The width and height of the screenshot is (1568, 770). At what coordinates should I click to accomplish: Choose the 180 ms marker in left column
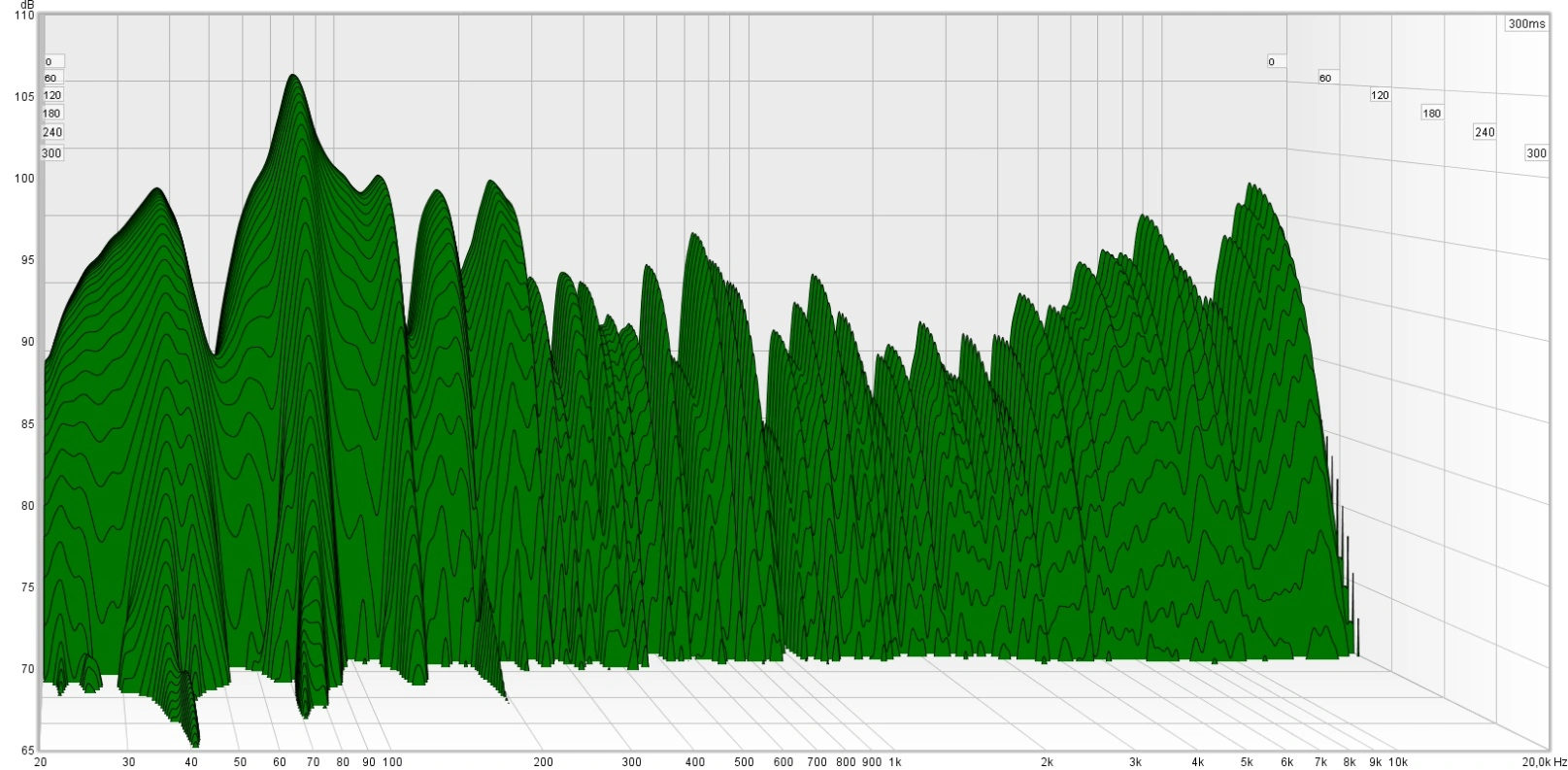(x=52, y=114)
